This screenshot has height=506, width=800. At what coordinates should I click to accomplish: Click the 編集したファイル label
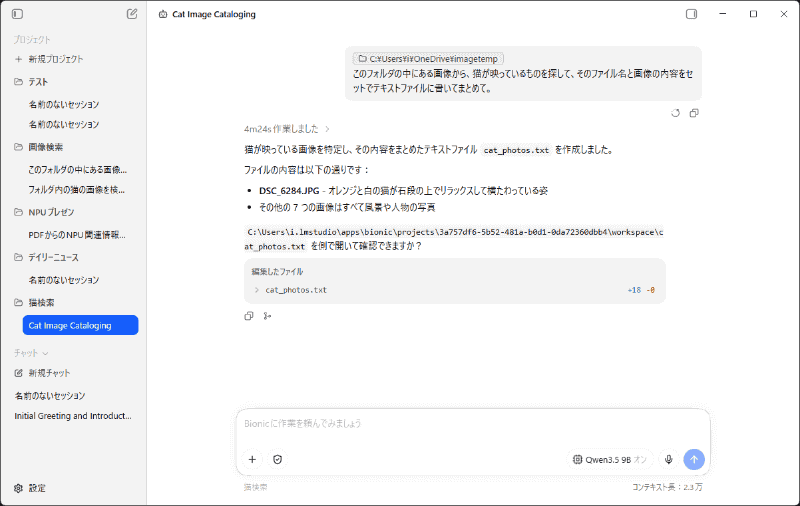pos(277,272)
